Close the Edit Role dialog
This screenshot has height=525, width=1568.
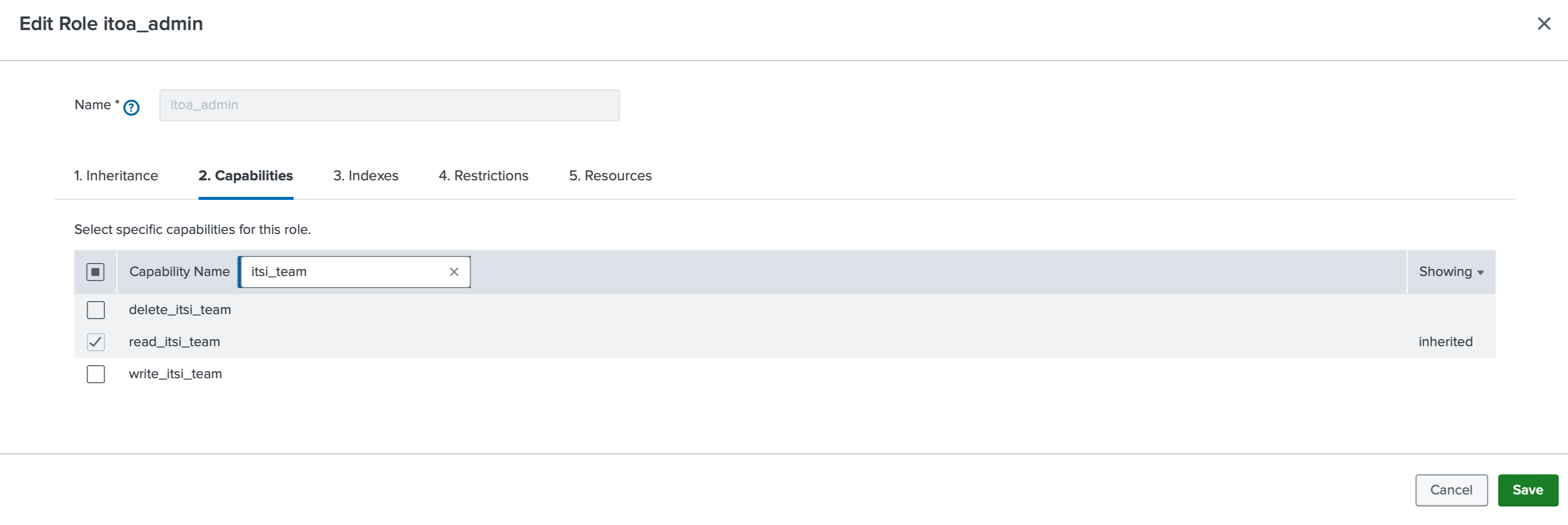tap(1544, 24)
